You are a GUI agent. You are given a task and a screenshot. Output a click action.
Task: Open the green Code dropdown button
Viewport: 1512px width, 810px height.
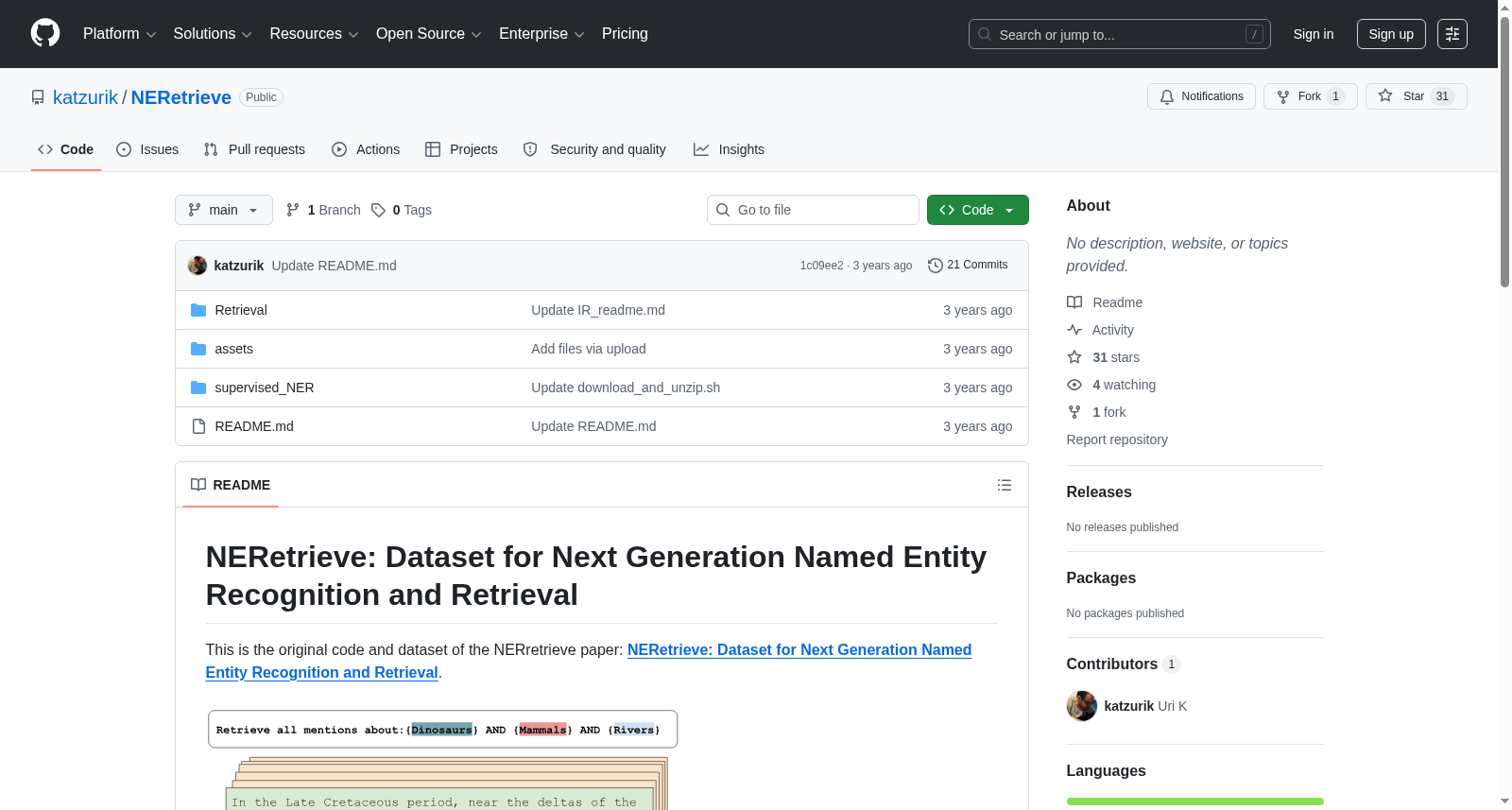pyautogui.click(x=978, y=210)
